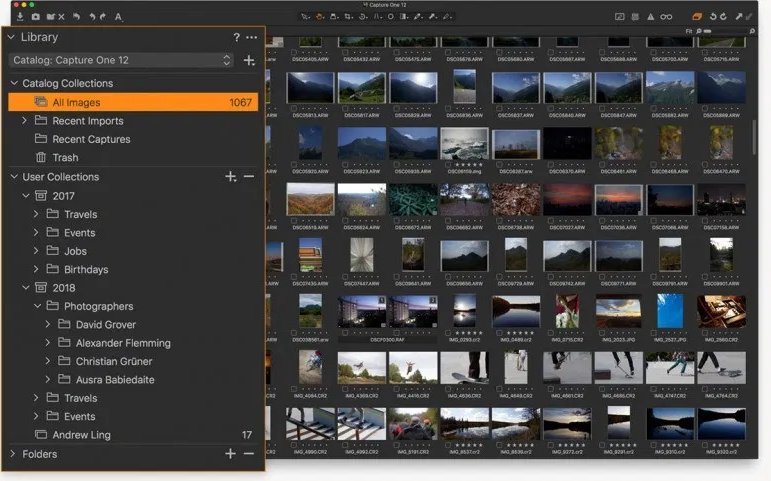
Task: Collapse the 2017 project group
Action: [26, 196]
